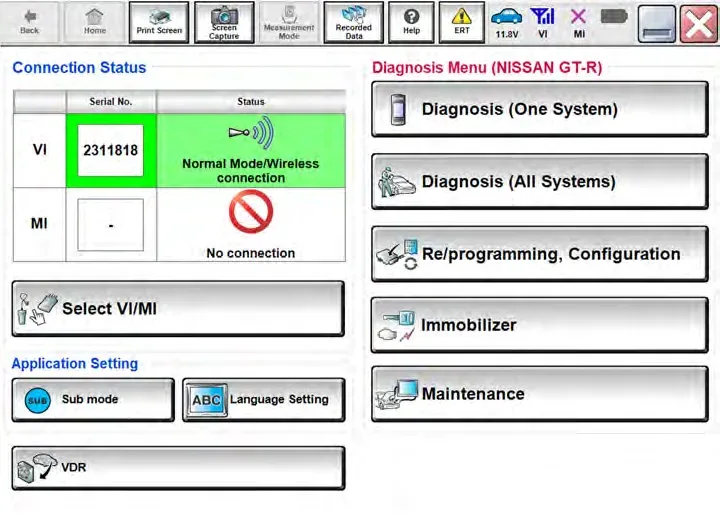Click the Select VI/MI hand icon
This screenshot has height=517, width=720.
click(37, 309)
